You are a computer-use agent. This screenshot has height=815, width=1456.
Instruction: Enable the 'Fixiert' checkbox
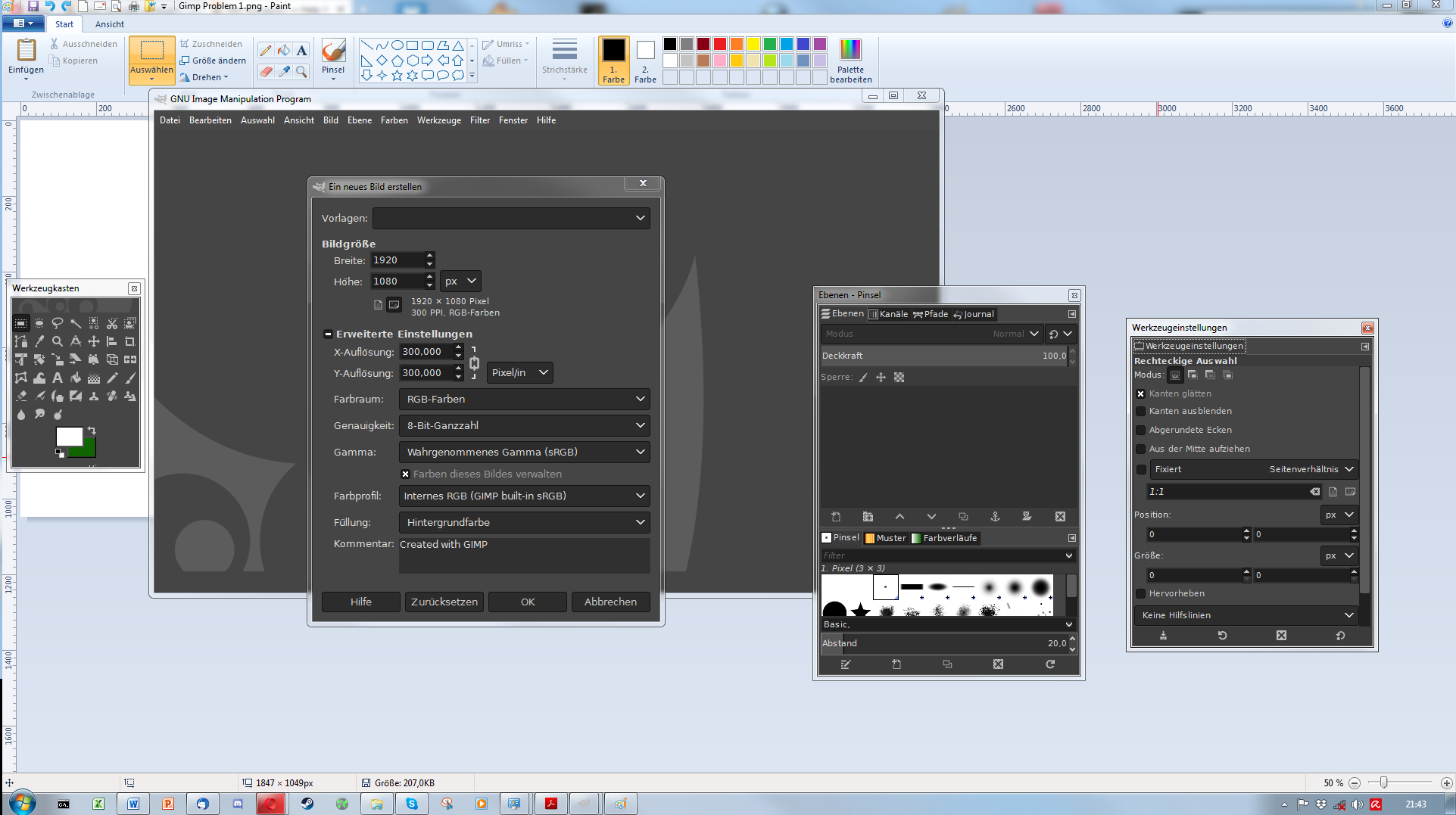tap(1141, 469)
